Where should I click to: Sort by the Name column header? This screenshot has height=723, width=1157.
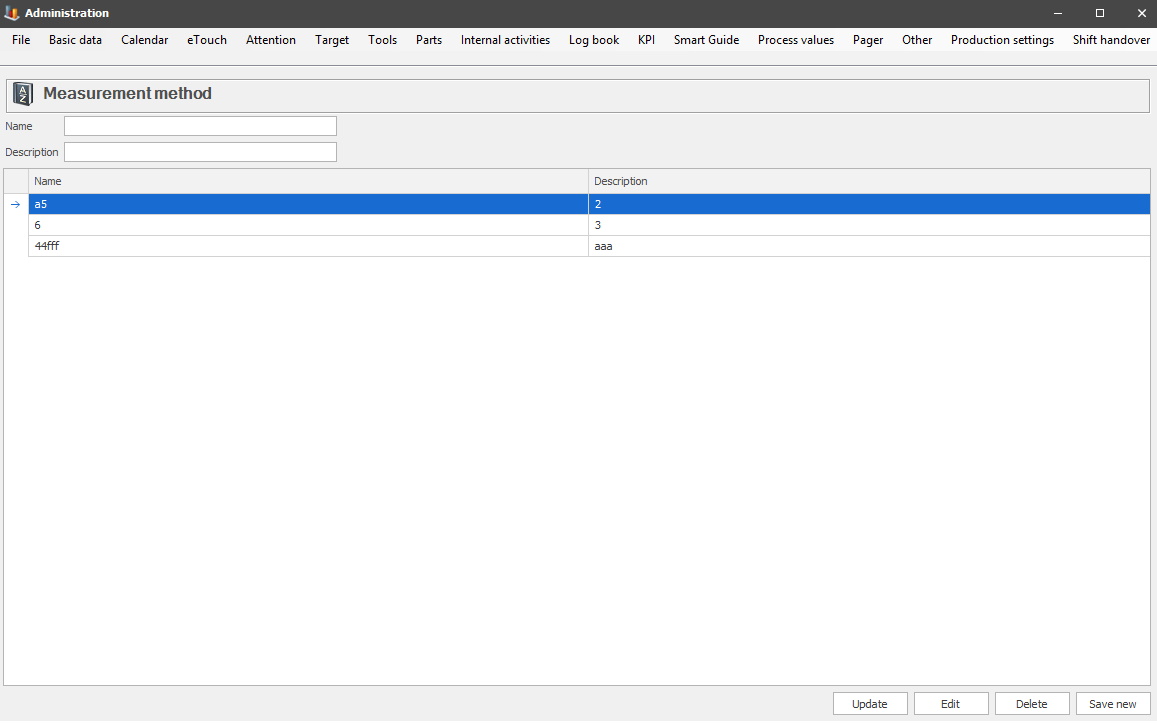308,181
